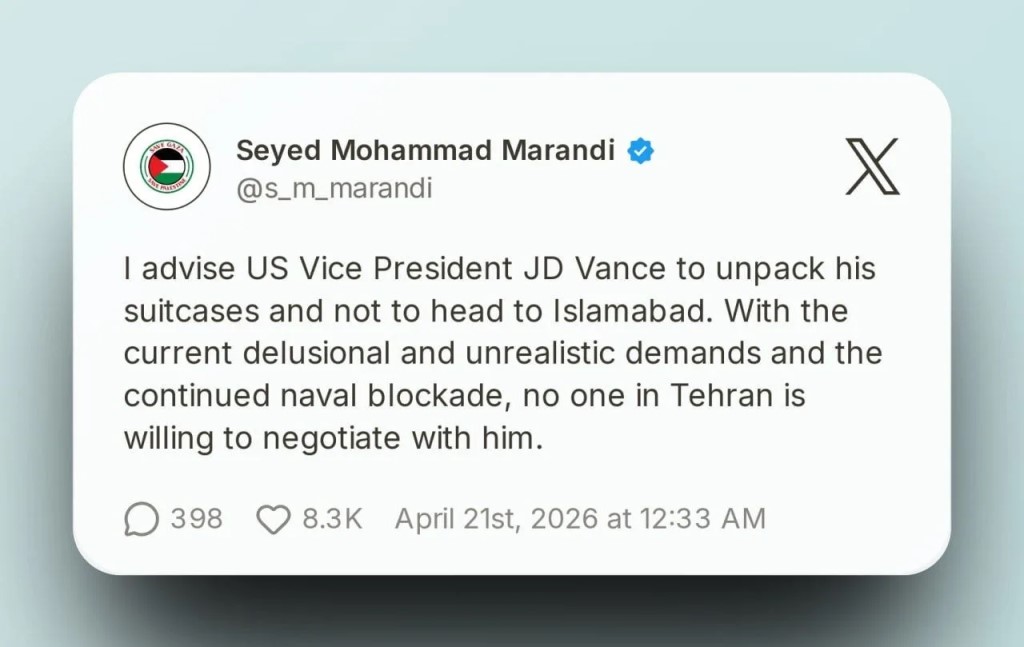
Task: Click the Palestinian flag in the avatar
Action: point(166,166)
